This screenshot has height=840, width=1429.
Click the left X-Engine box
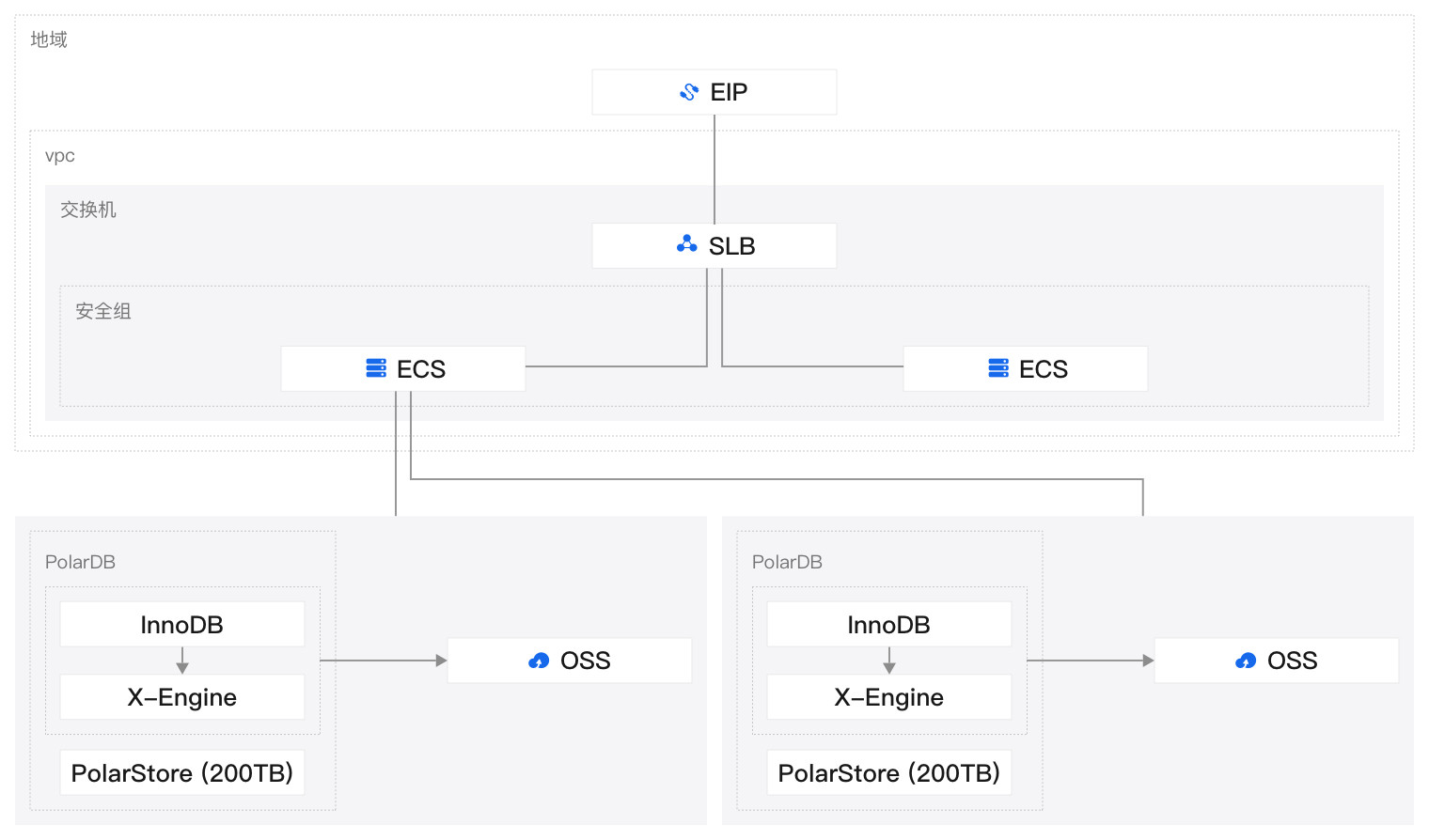click(182, 697)
